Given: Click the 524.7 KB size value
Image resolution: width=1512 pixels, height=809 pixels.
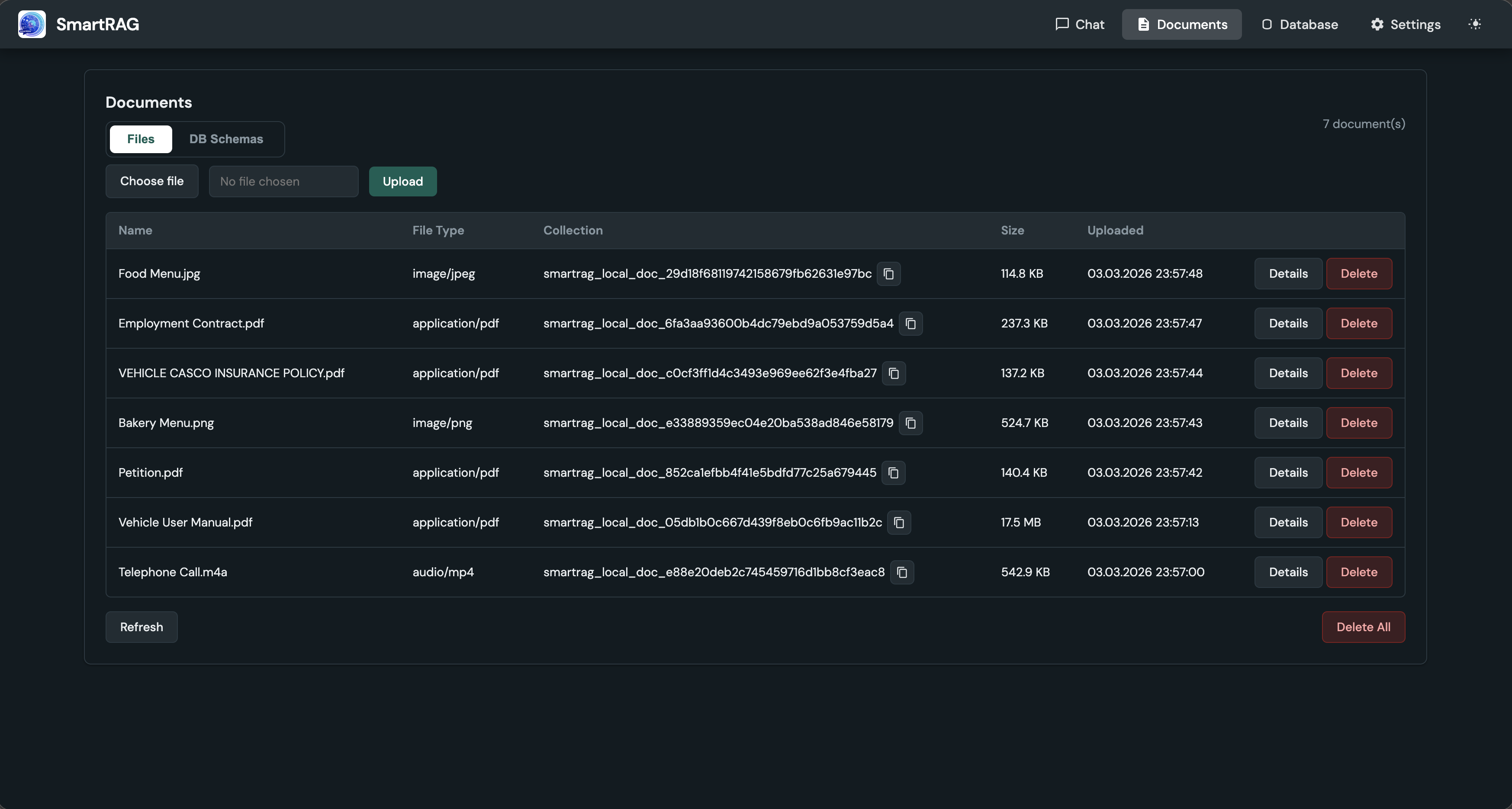Looking at the screenshot, I should [x=1024, y=423].
